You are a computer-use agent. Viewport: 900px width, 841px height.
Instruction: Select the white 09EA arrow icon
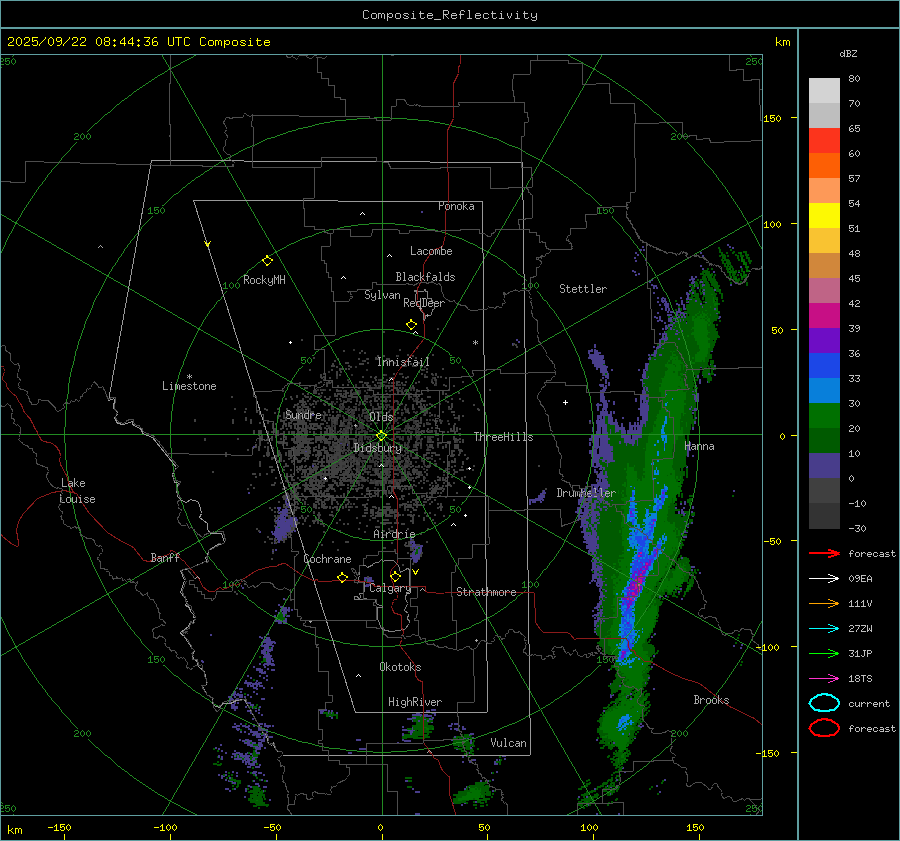[824, 578]
